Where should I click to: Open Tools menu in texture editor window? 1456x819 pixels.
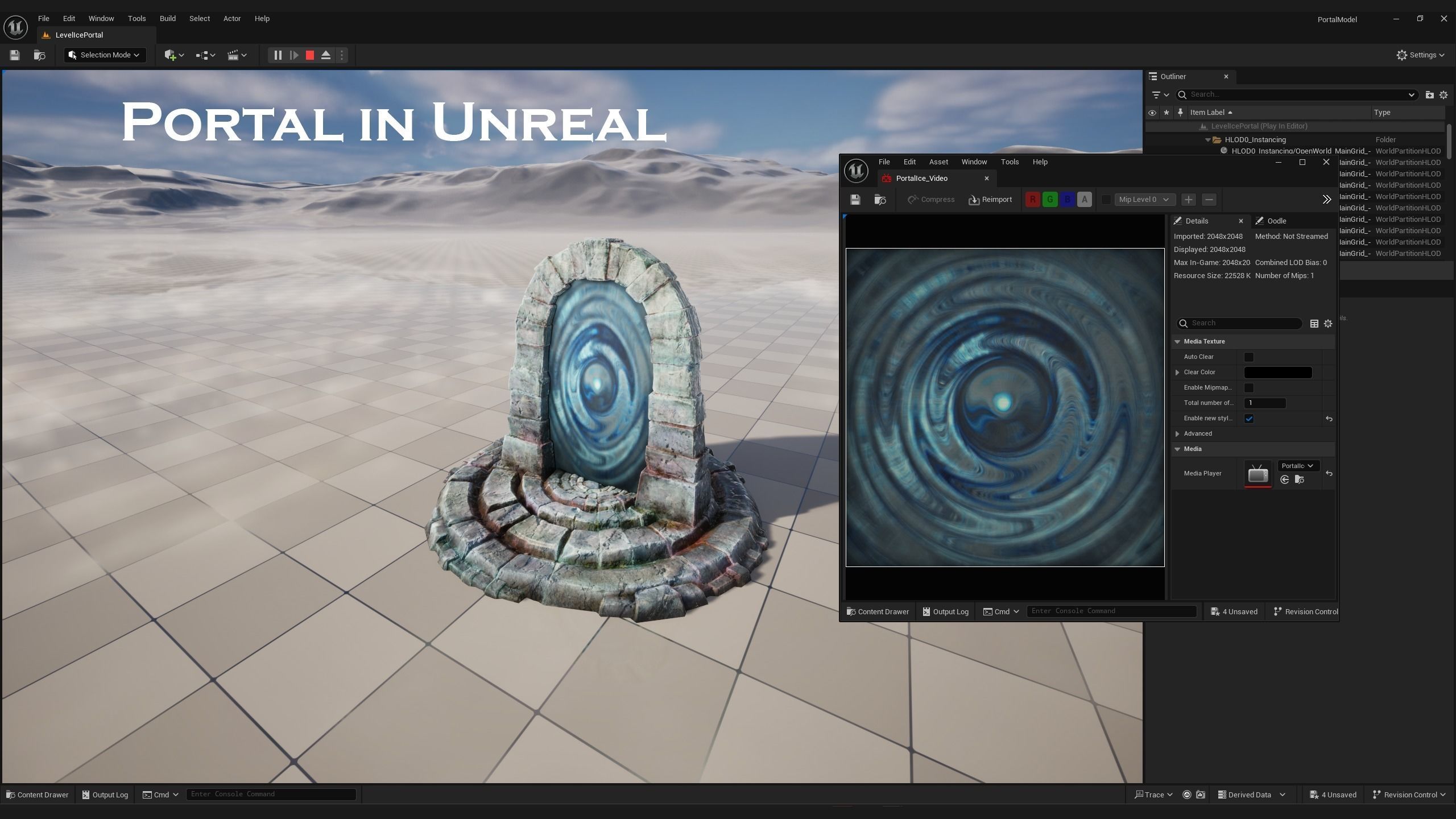[x=1010, y=162]
